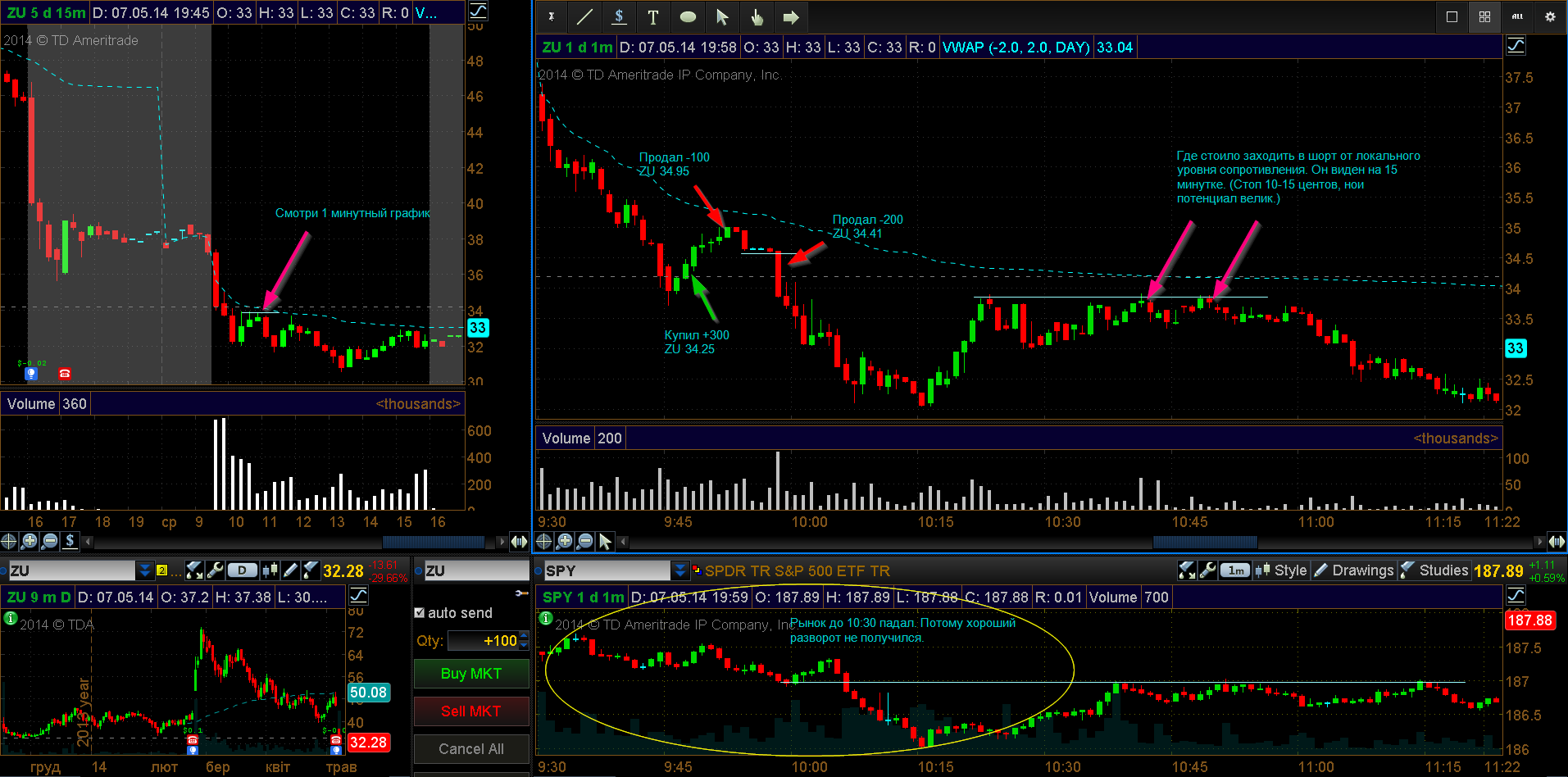This screenshot has width=1568, height=777.
Task: Open chart share icon on ZU daily
Action: [x=194, y=570]
